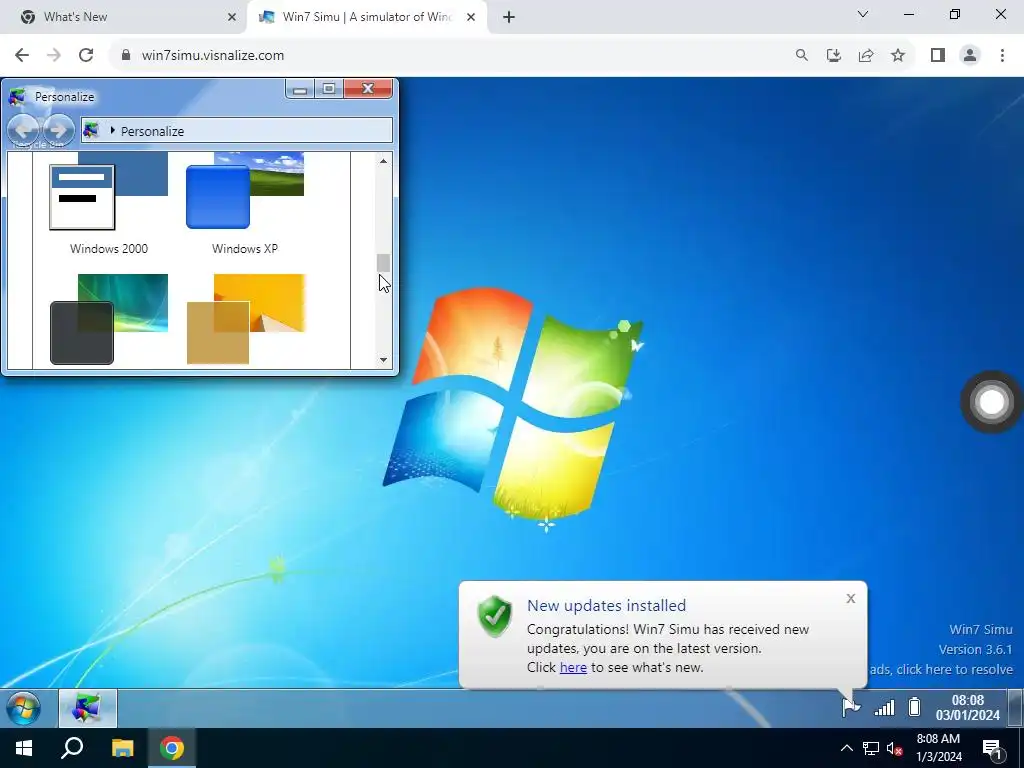Click the Win7 battery tray icon
Image resolution: width=1024 pixels, height=768 pixels.
(x=915, y=707)
